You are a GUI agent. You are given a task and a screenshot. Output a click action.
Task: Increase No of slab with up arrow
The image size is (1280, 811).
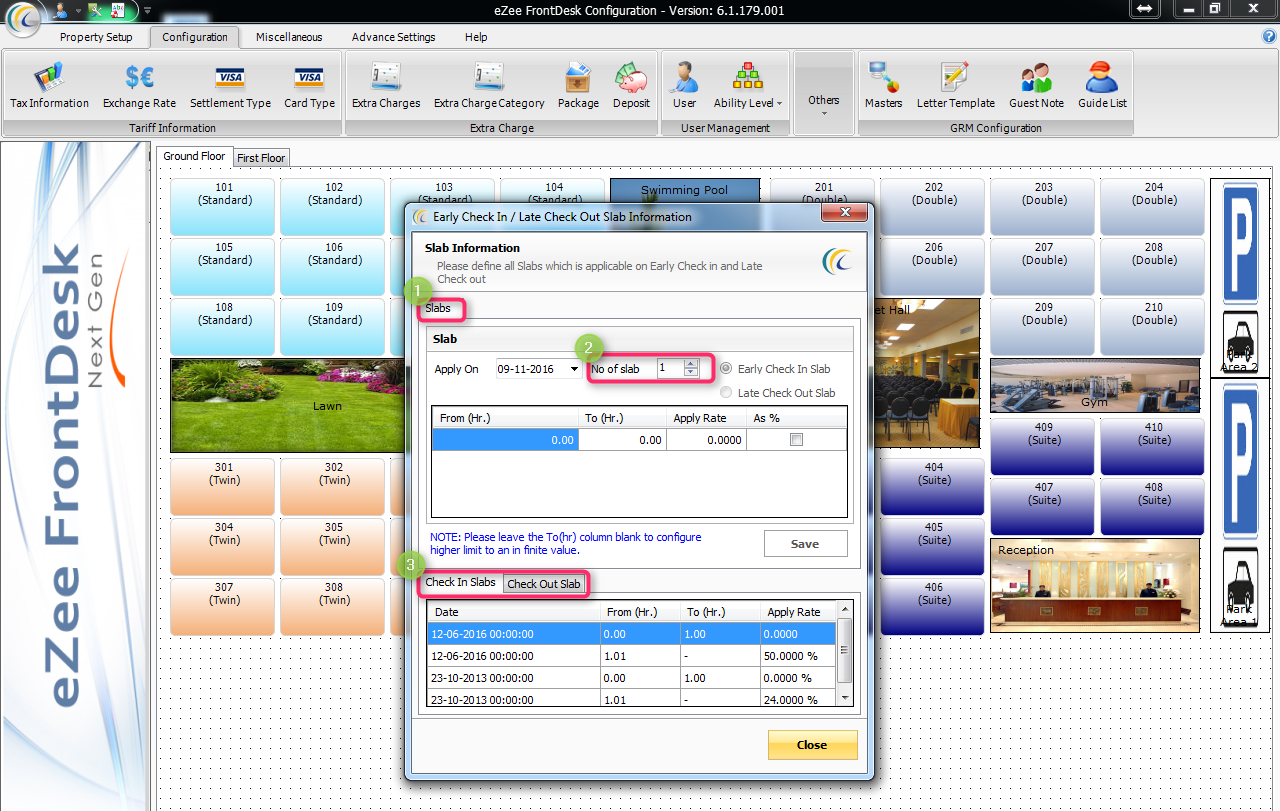tap(691, 365)
